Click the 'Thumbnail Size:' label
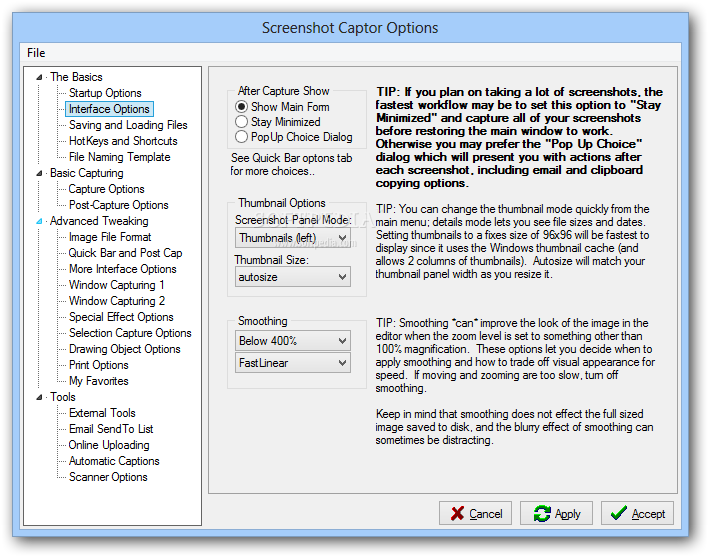 pyautogui.click(x=272, y=260)
